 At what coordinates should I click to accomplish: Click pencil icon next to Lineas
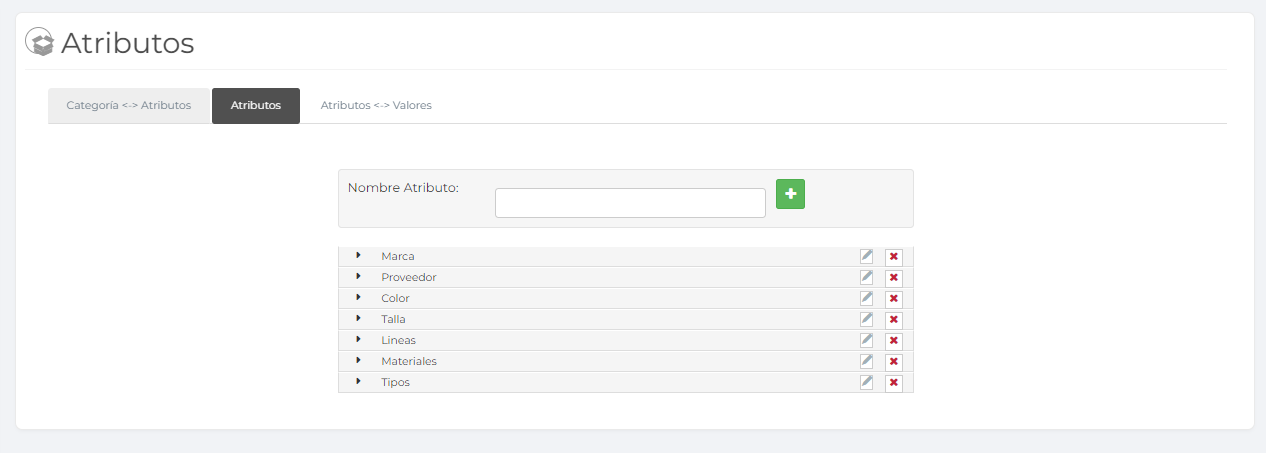coord(866,340)
